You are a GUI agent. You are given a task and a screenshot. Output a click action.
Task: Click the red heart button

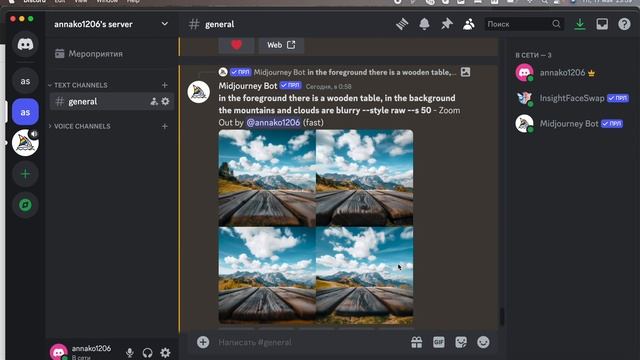(x=236, y=45)
